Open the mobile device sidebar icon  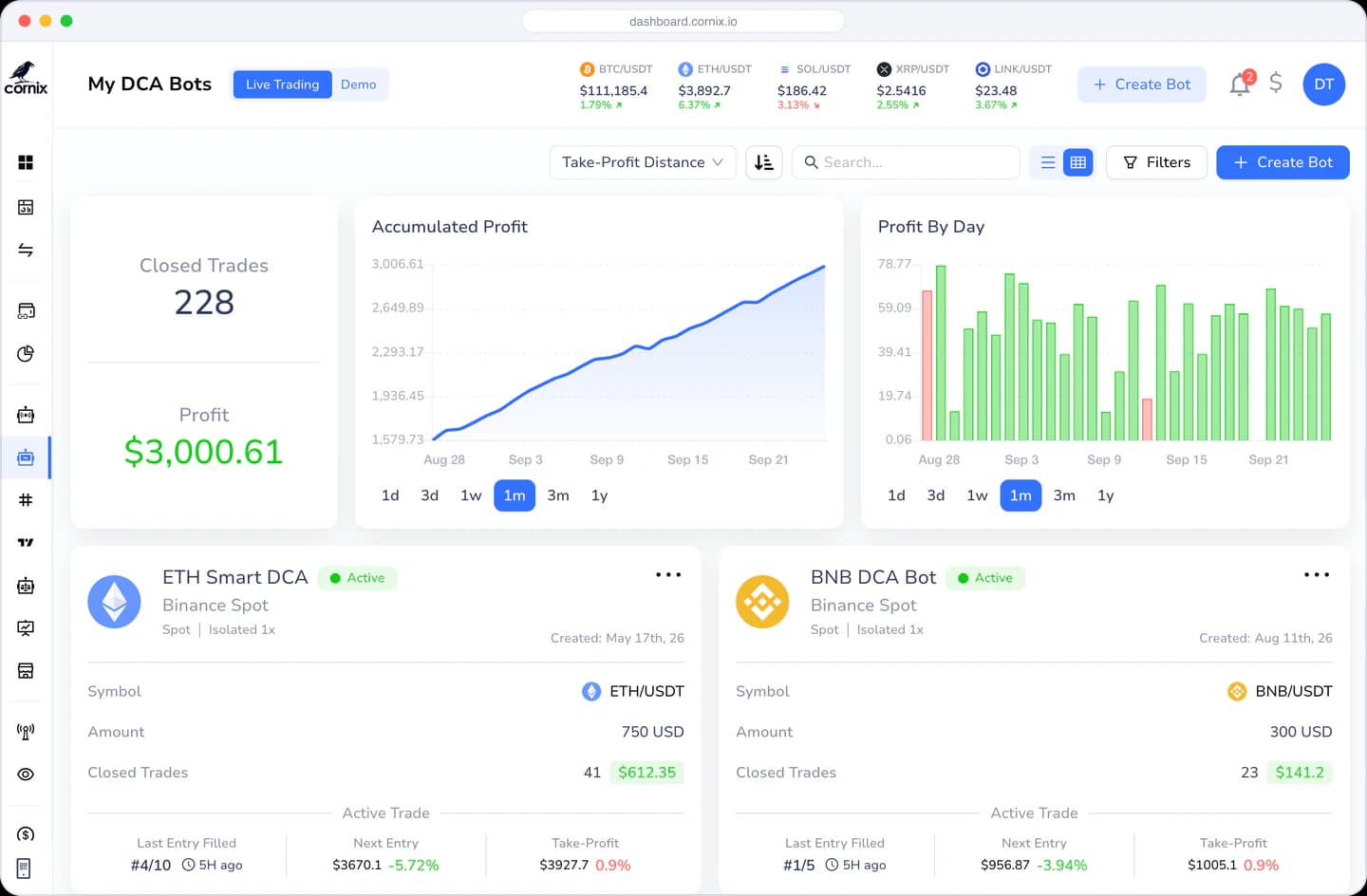click(x=24, y=868)
